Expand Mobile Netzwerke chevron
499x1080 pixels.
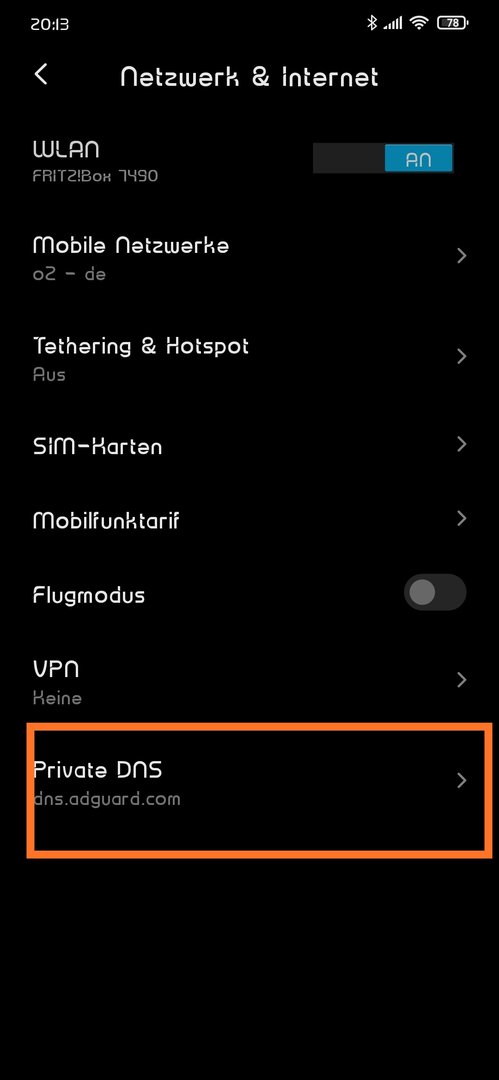point(461,256)
